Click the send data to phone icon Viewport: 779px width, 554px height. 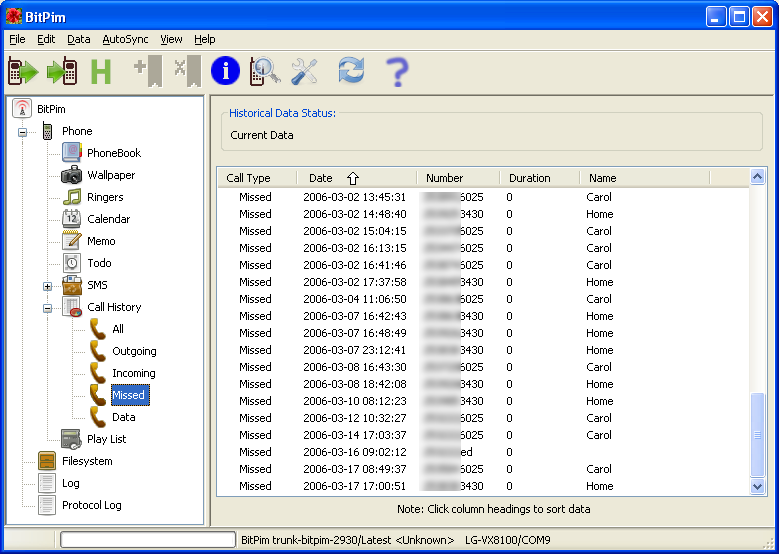62,71
